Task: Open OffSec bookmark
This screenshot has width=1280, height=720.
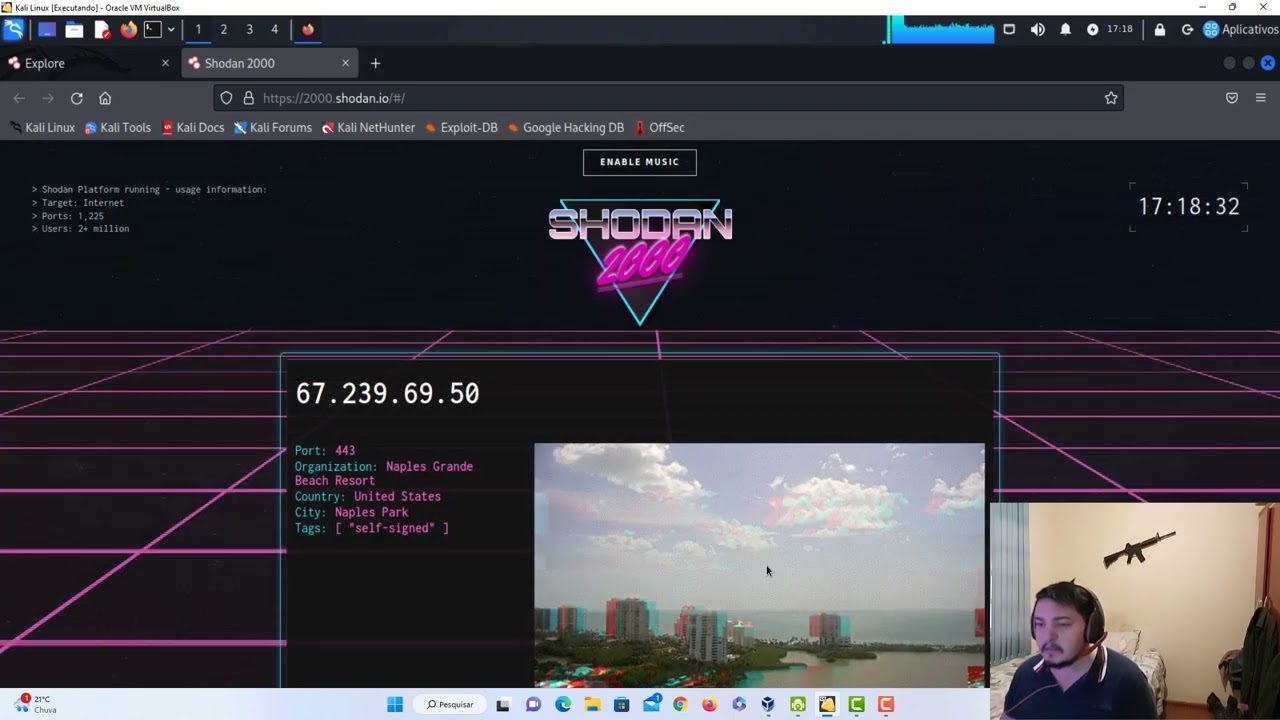Action: tap(659, 127)
